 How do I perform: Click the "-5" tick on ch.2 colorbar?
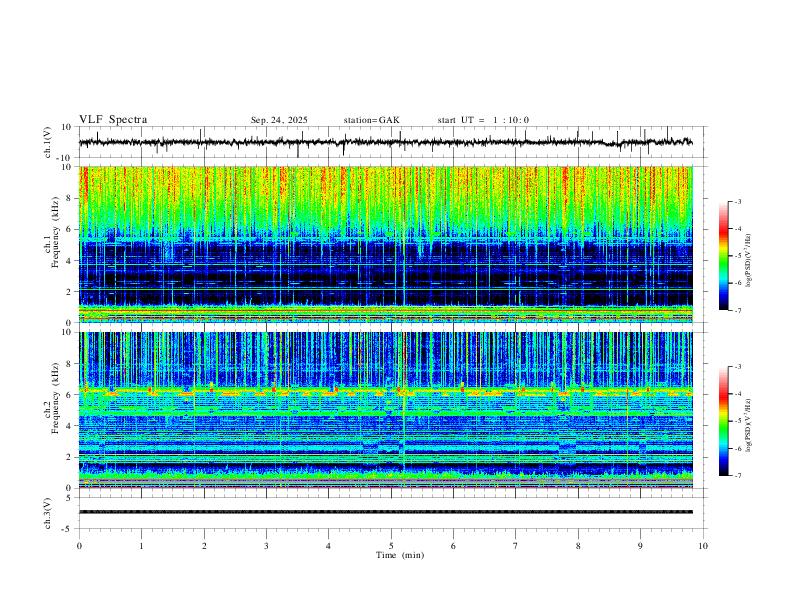pos(737,421)
